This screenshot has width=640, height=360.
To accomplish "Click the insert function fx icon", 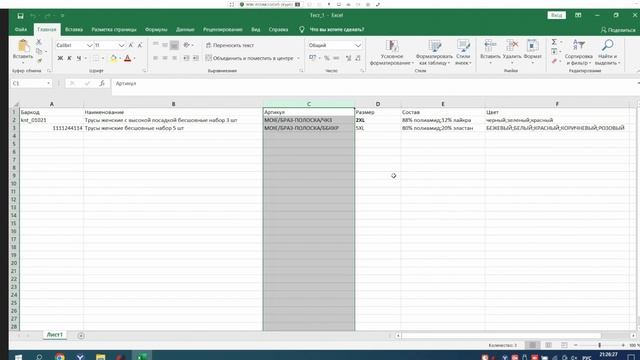I will [102, 83].
